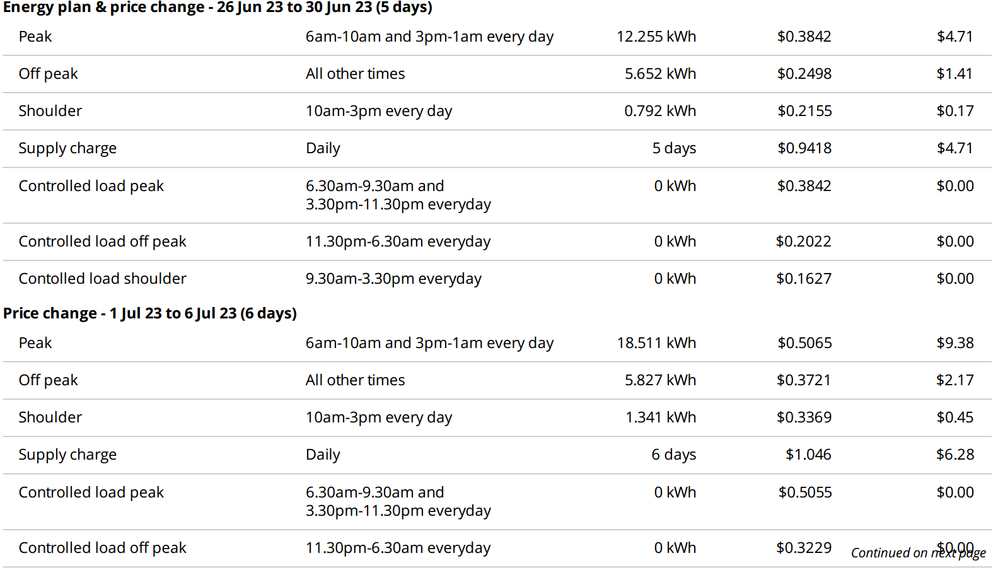This screenshot has width=998, height=570.
Task: Select the $0.5055 controlled load peak rate
Action: [x=804, y=492]
